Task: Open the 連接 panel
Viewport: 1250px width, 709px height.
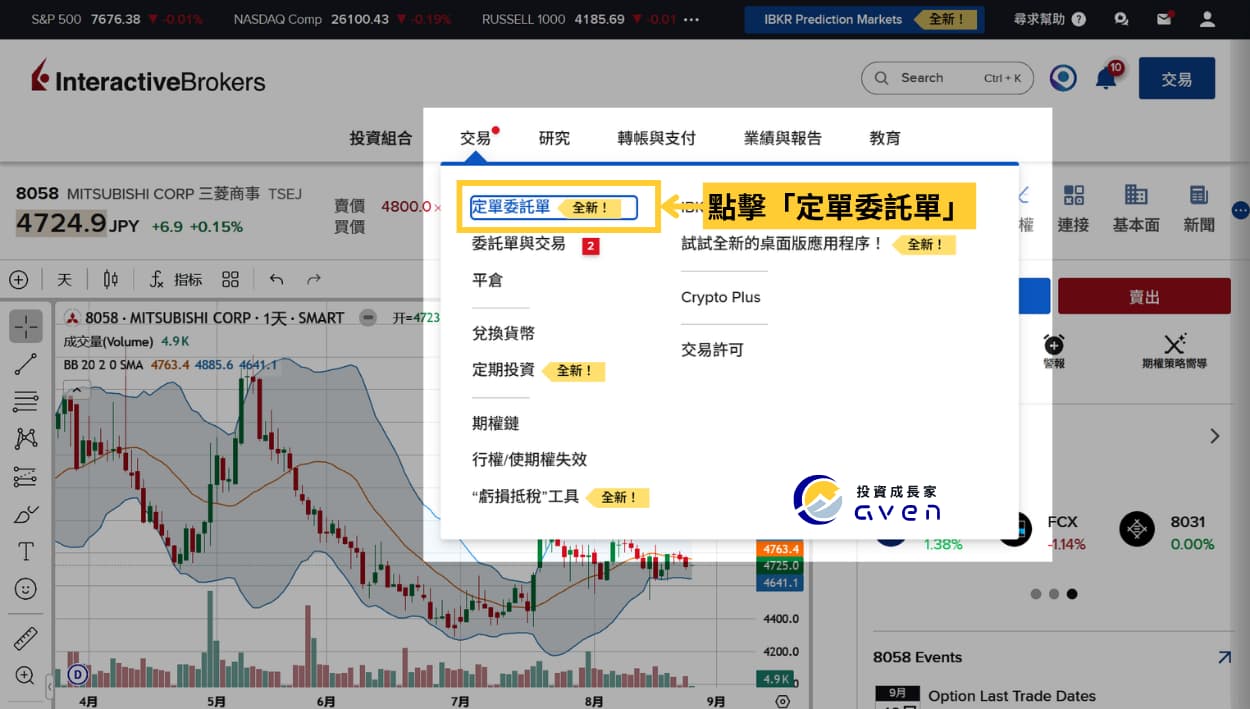Action: [1074, 208]
